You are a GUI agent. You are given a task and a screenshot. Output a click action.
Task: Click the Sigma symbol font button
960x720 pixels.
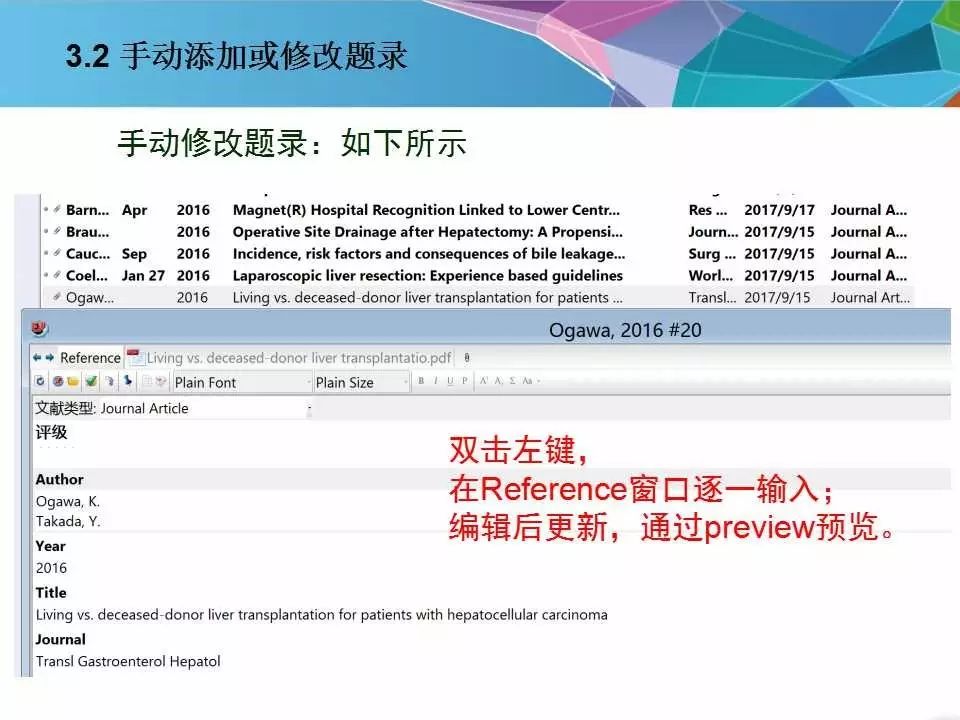512,381
